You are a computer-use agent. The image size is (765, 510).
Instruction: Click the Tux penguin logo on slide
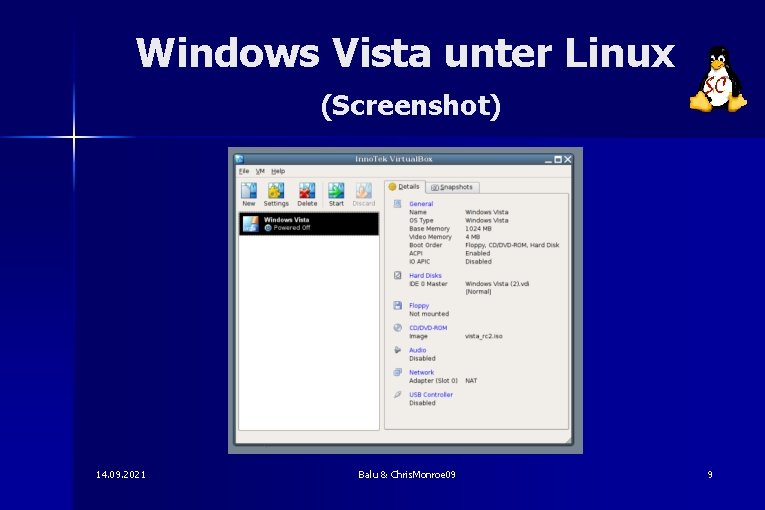tap(718, 79)
